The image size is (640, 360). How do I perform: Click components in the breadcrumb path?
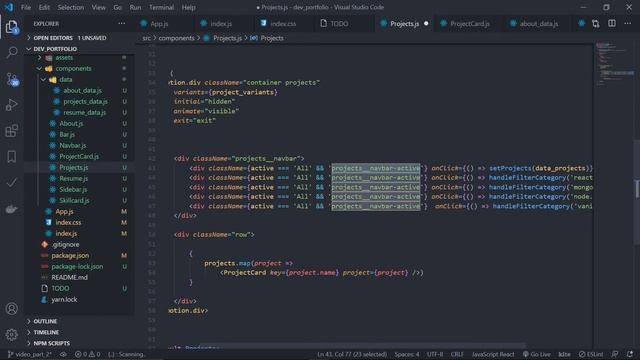click(176, 38)
